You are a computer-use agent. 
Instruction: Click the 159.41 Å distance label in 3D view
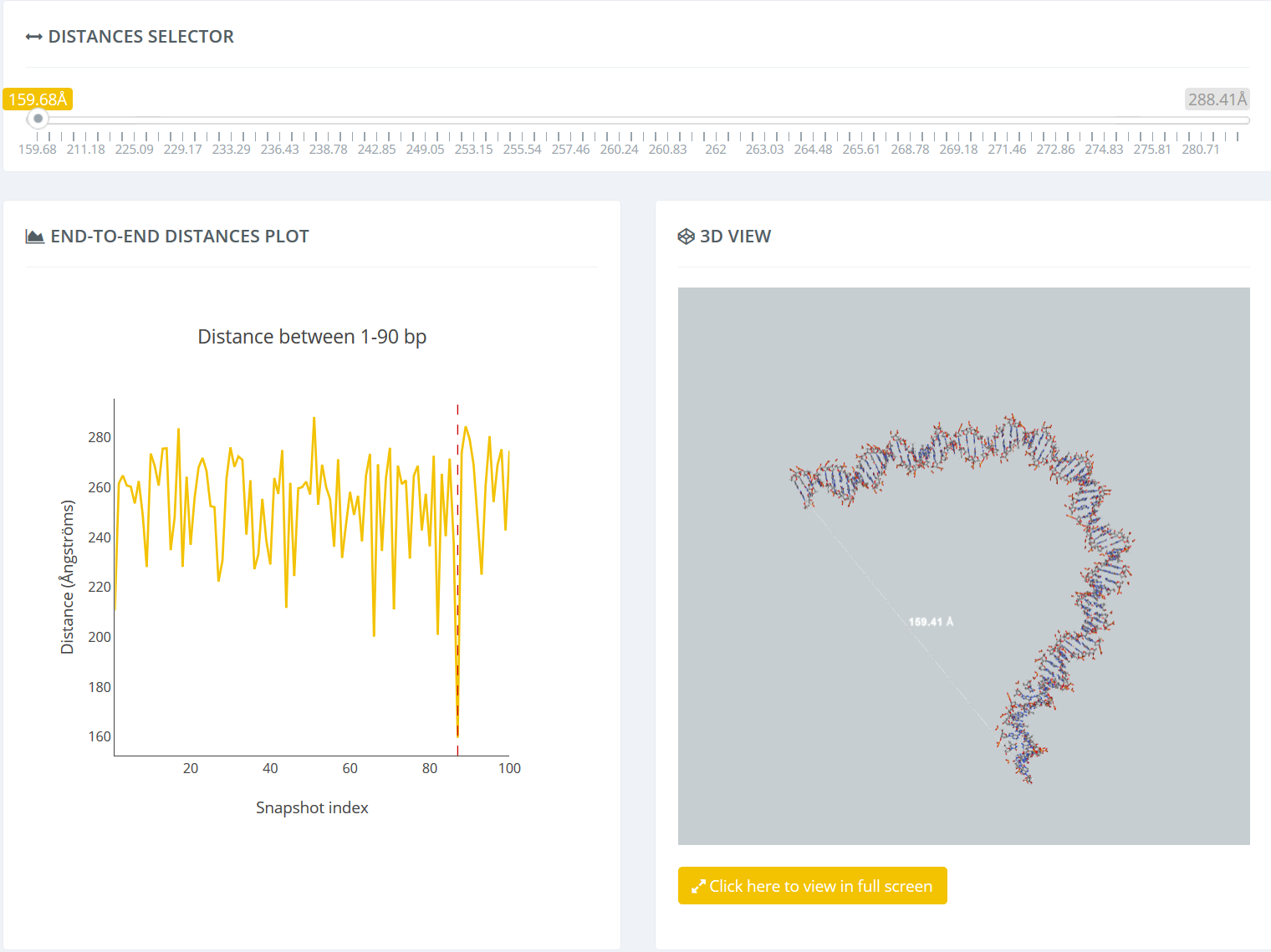pyautogui.click(x=931, y=622)
